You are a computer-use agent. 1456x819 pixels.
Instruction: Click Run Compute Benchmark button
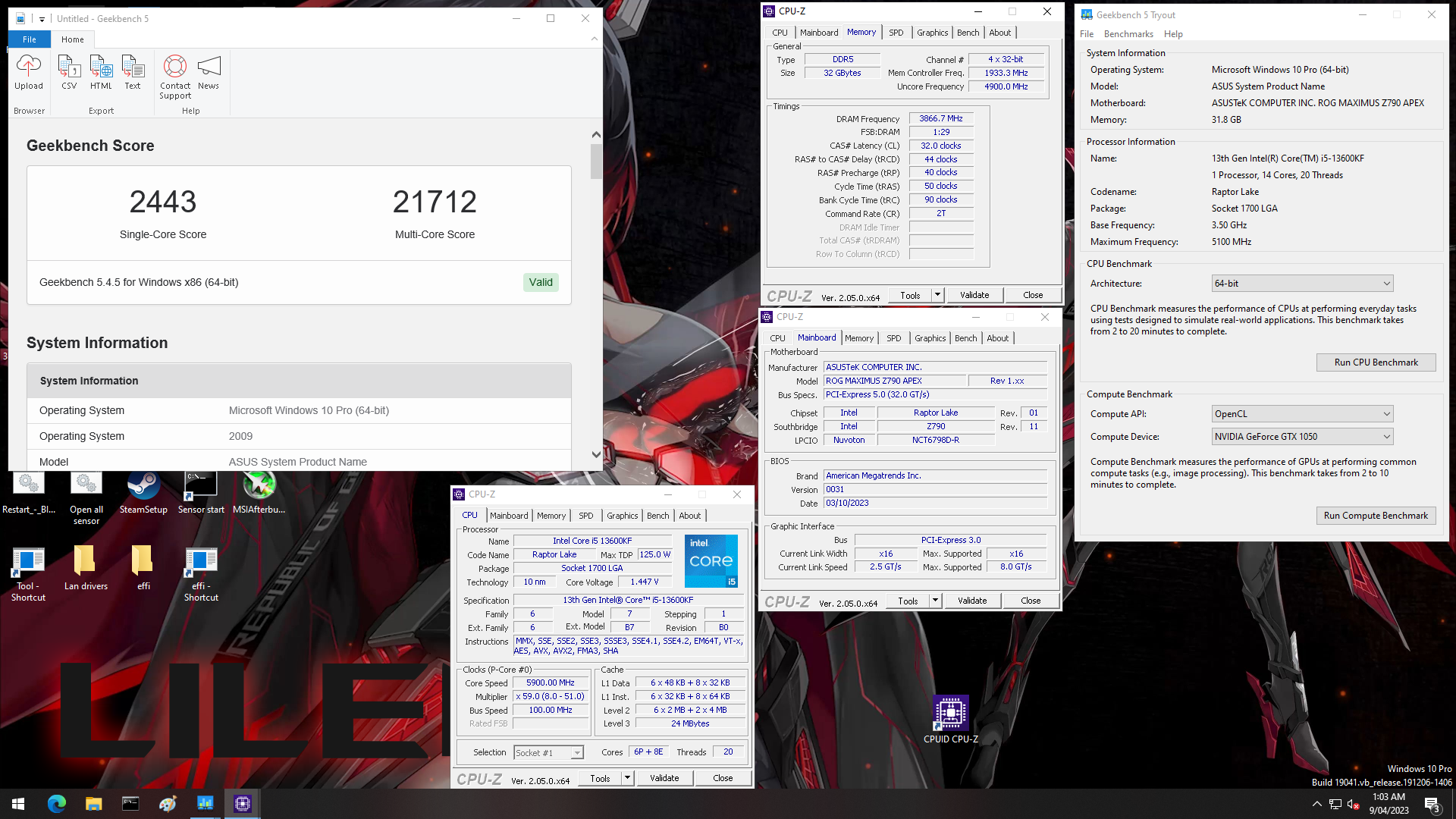point(1376,516)
